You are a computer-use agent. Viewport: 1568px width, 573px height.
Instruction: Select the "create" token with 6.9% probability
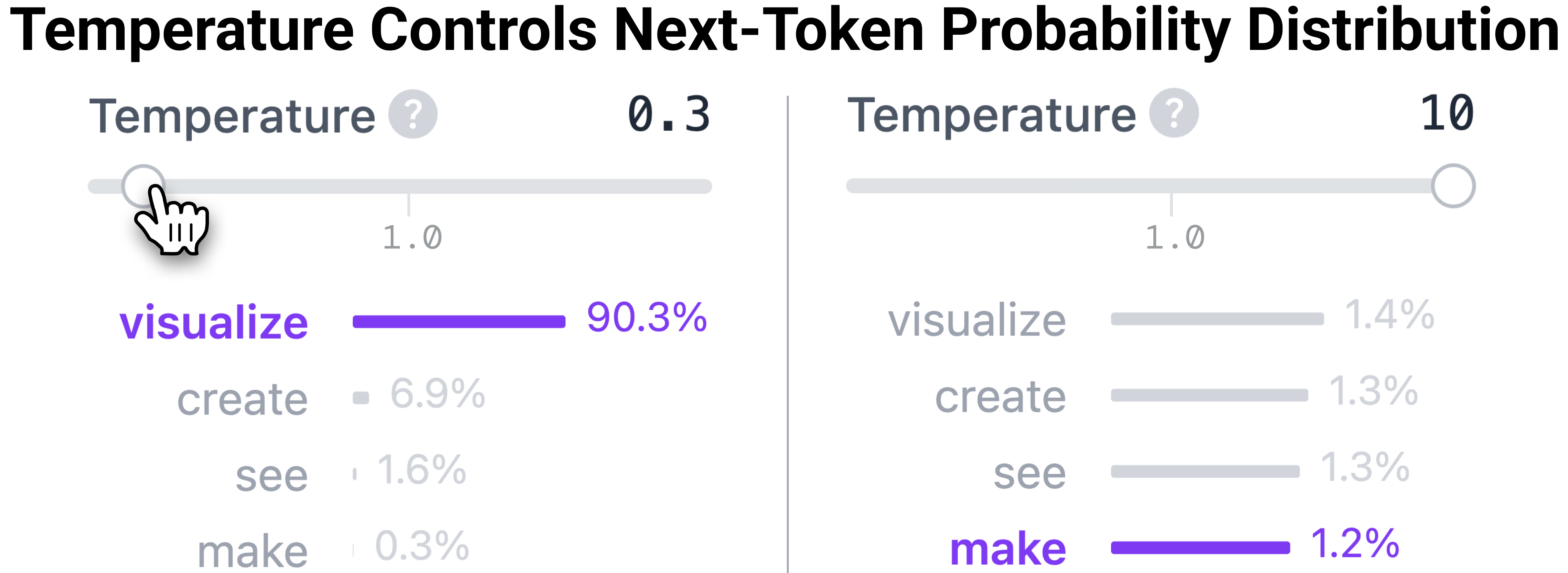tap(242, 400)
